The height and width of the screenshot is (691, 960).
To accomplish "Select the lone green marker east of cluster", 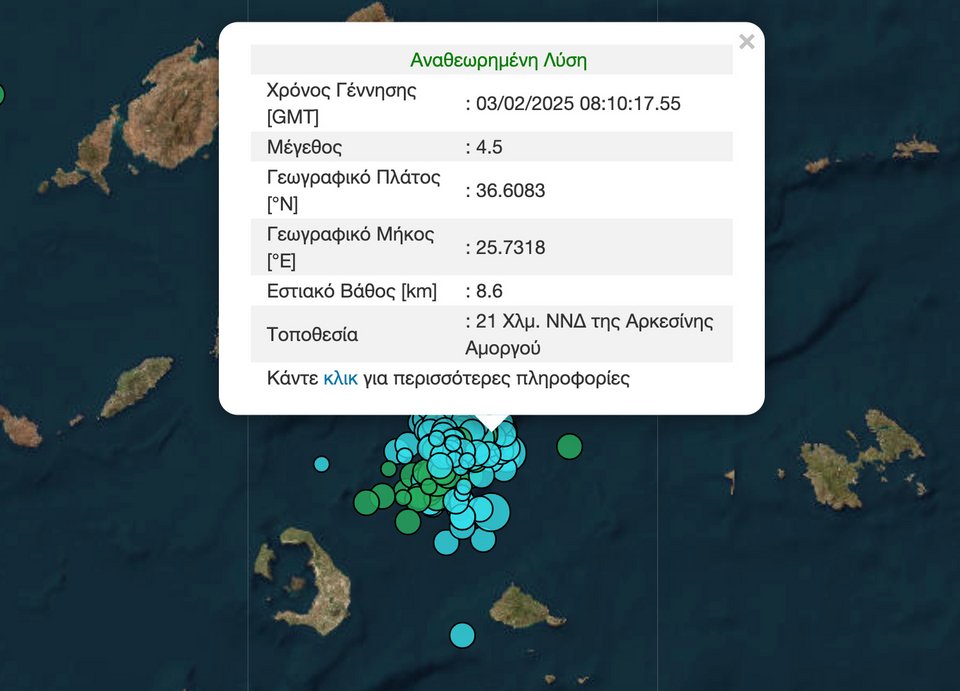I will [569, 446].
